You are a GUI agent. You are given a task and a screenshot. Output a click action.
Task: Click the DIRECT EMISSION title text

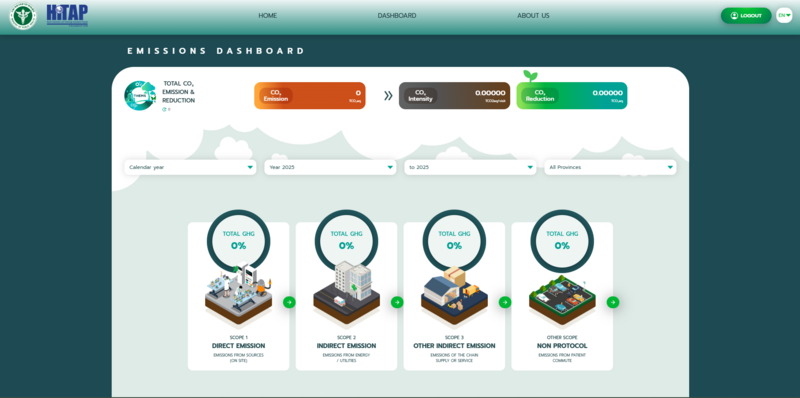click(239, 346)
